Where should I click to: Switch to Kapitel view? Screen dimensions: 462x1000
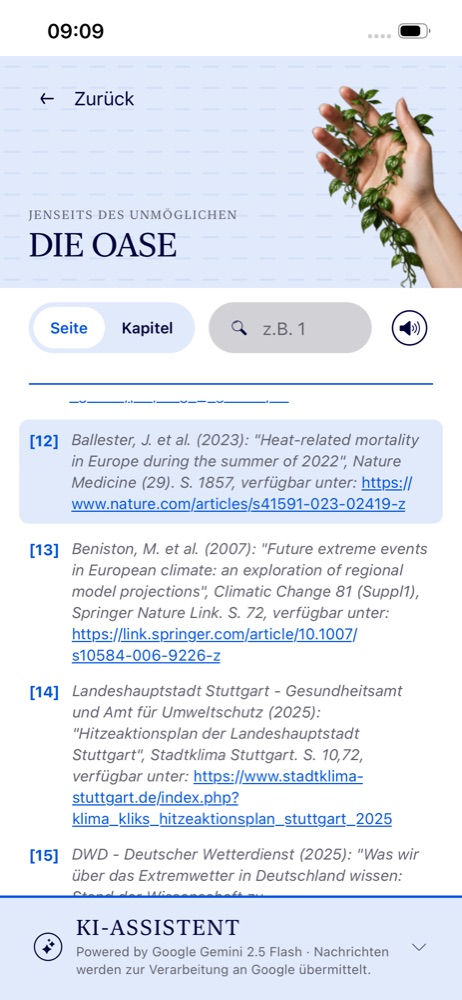coord(147,328)
